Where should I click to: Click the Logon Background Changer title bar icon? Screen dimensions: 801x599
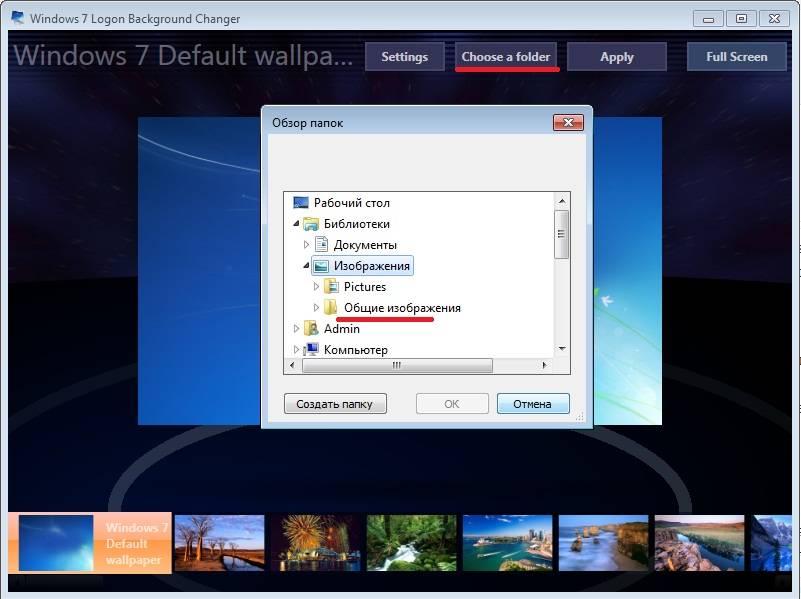click(x=18, y=18)
